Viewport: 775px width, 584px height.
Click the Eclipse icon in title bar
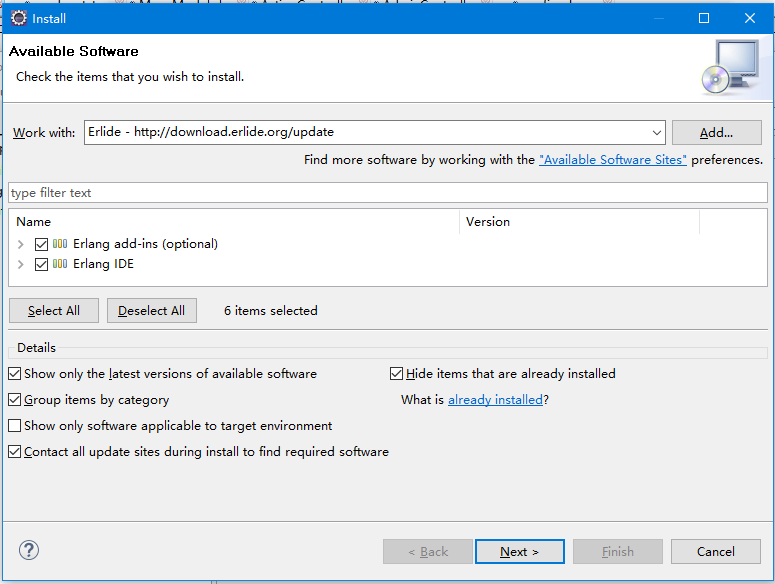[19, 18]
